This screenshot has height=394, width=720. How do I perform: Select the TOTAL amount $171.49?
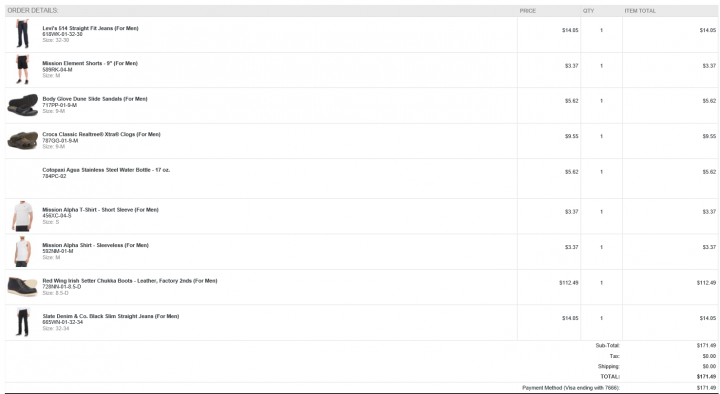[x=706, y=377]
